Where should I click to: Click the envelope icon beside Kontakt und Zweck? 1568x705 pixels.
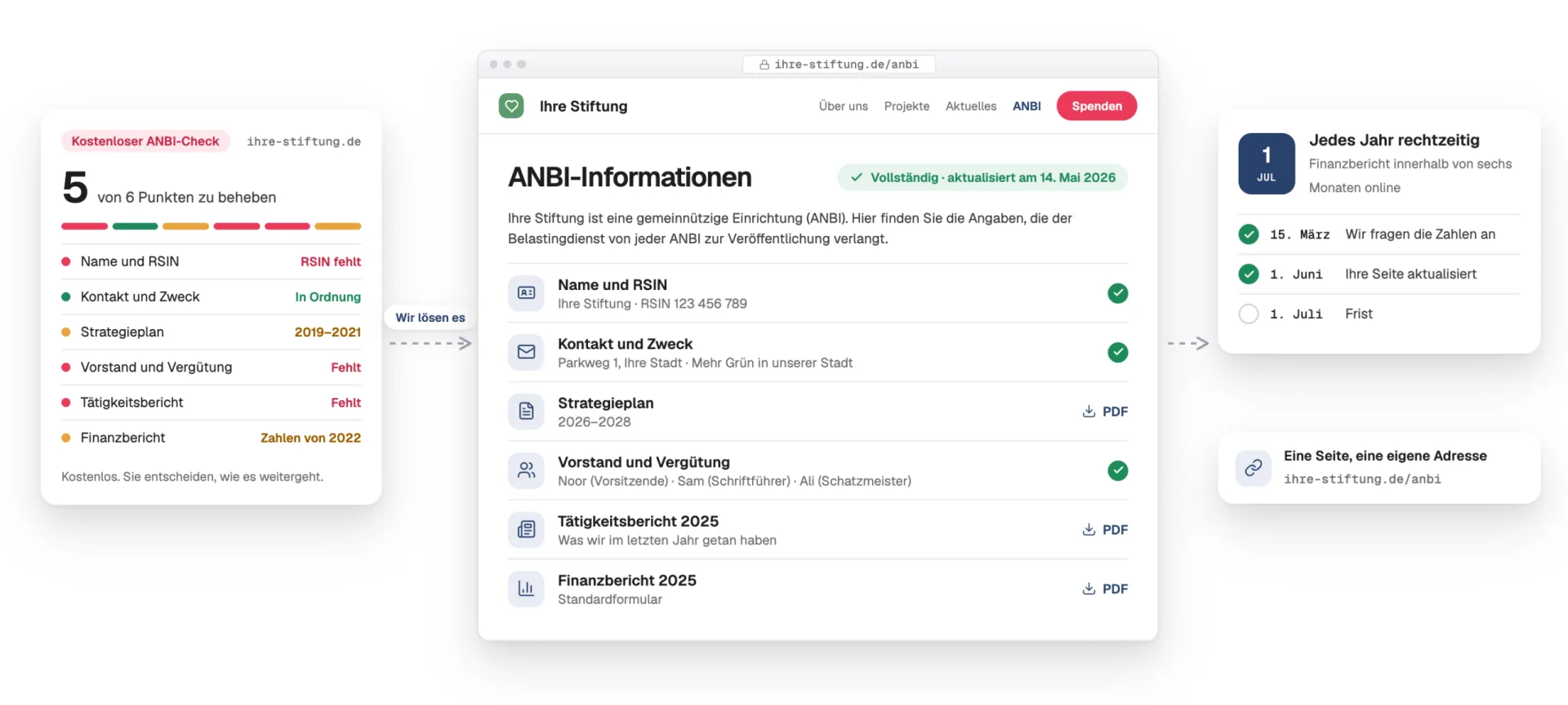click(527, 352)
